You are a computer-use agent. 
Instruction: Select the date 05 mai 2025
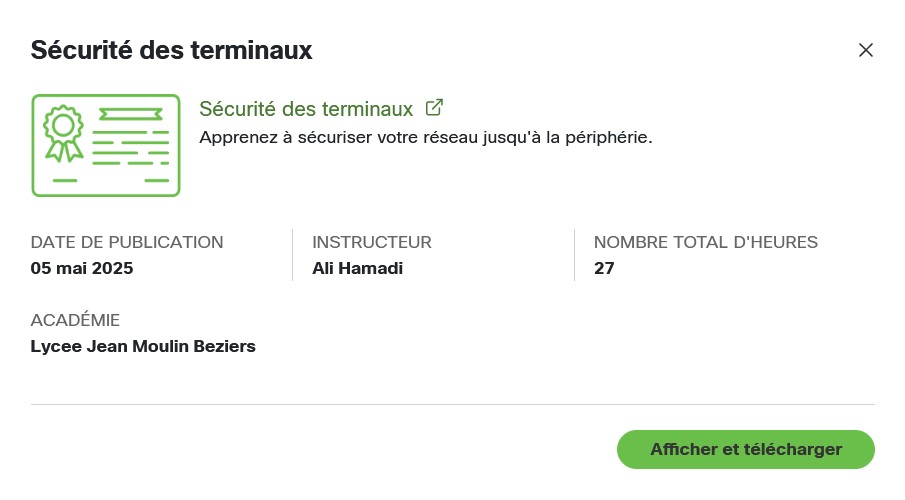(x=82, y=268)
